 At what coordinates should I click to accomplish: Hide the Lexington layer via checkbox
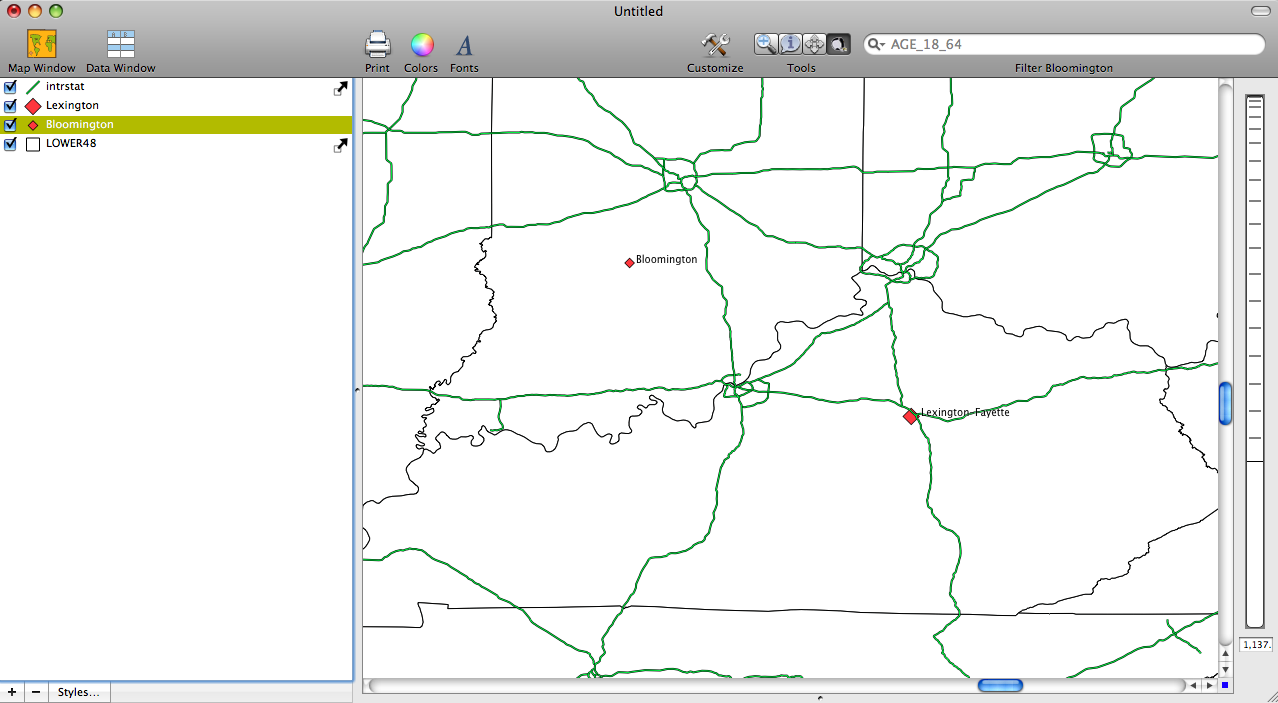pos(11,106)
